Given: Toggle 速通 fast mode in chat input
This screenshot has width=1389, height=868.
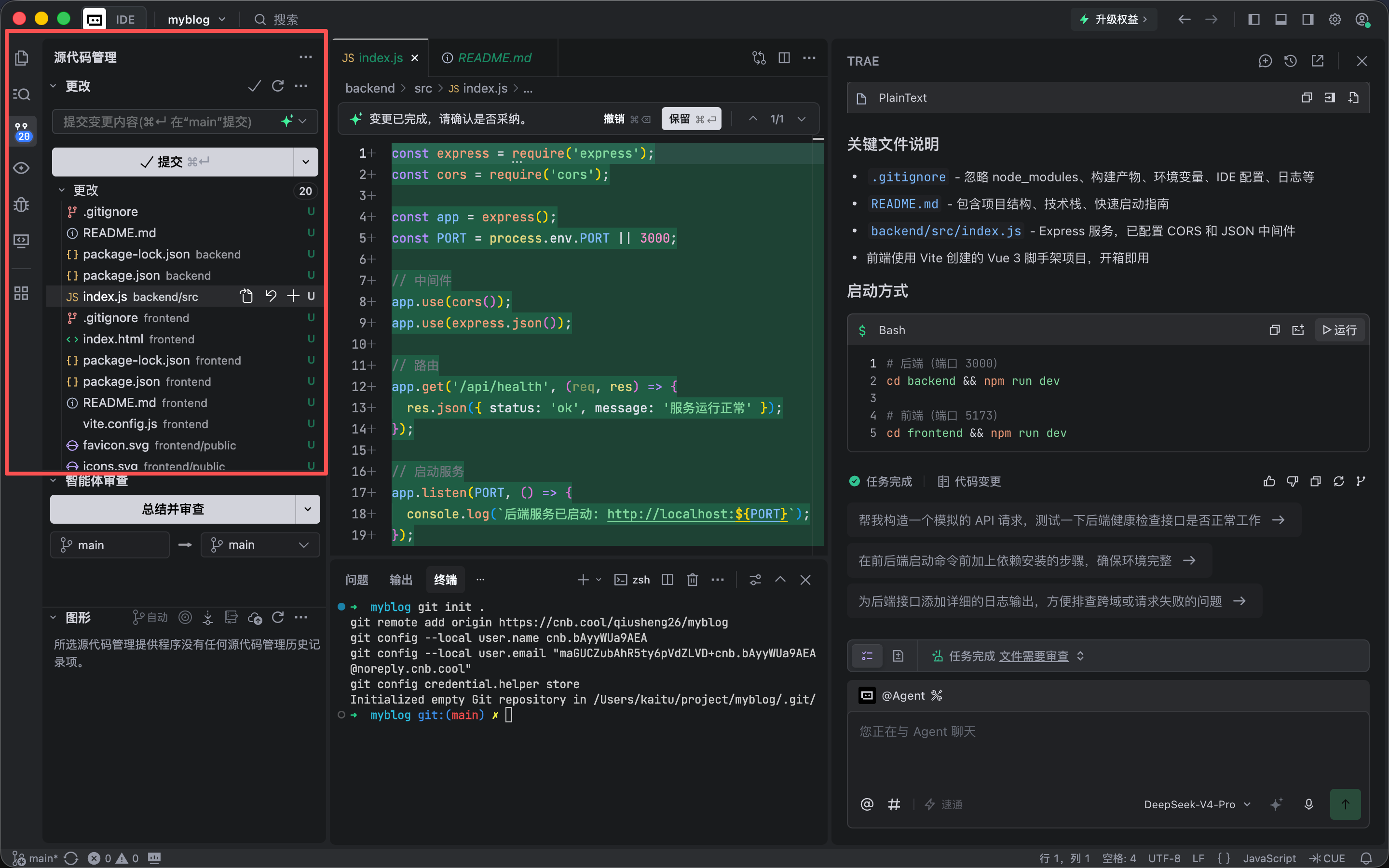Looking at the screenshot, I should (x=943, y=804).
